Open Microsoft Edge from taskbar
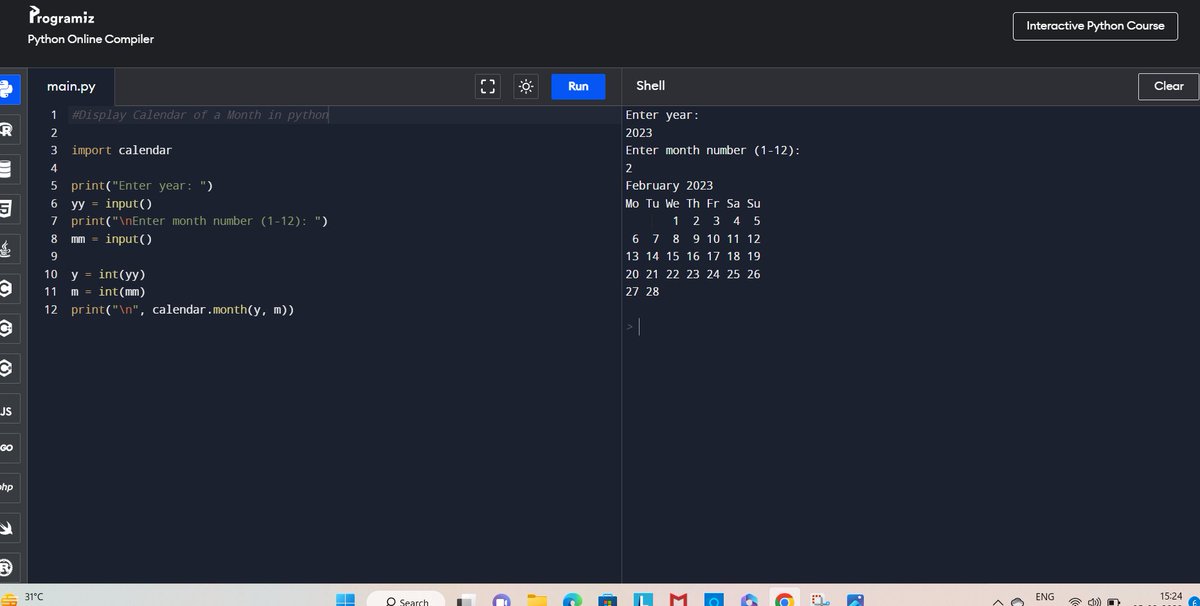Image resolution: width=1200 pixels, height=606 pixels. (x=572, y=600)
